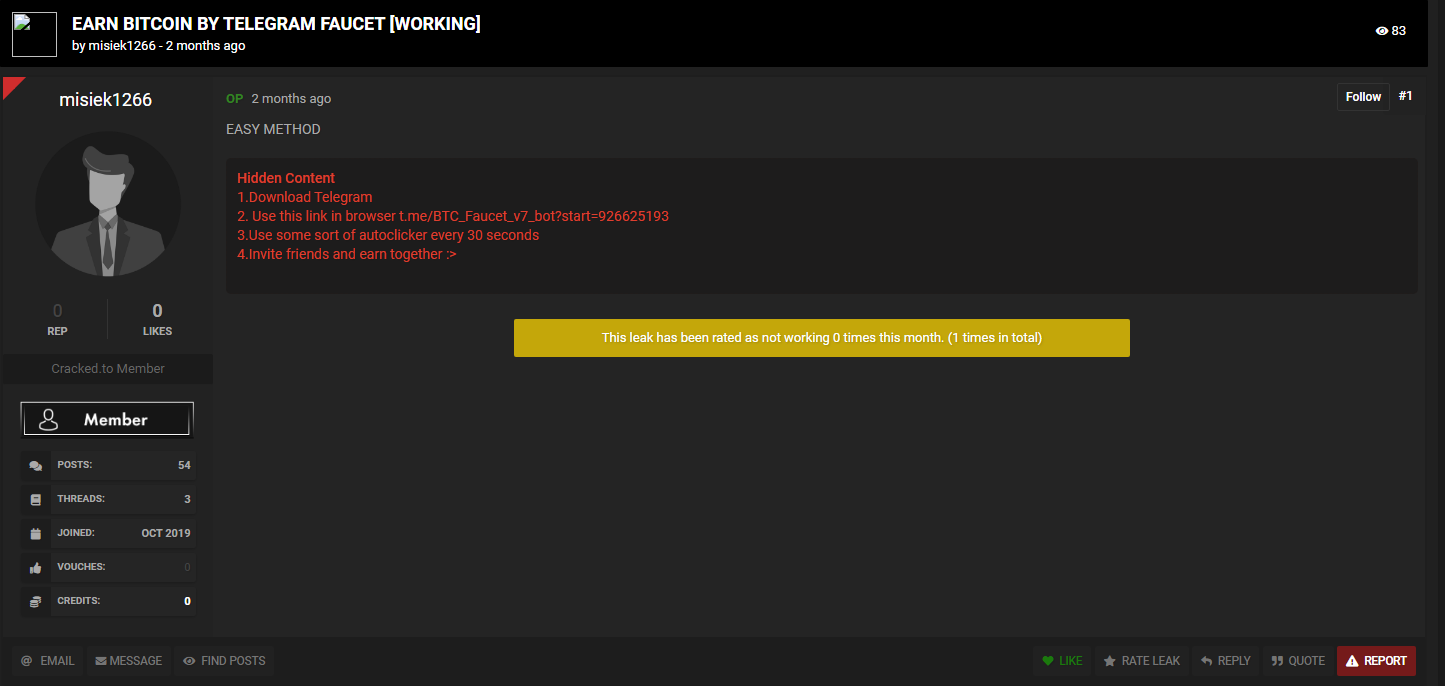Click the RATE LEAK button
The height and width of the screenshot is (686, 1445).
(1141, 661)
